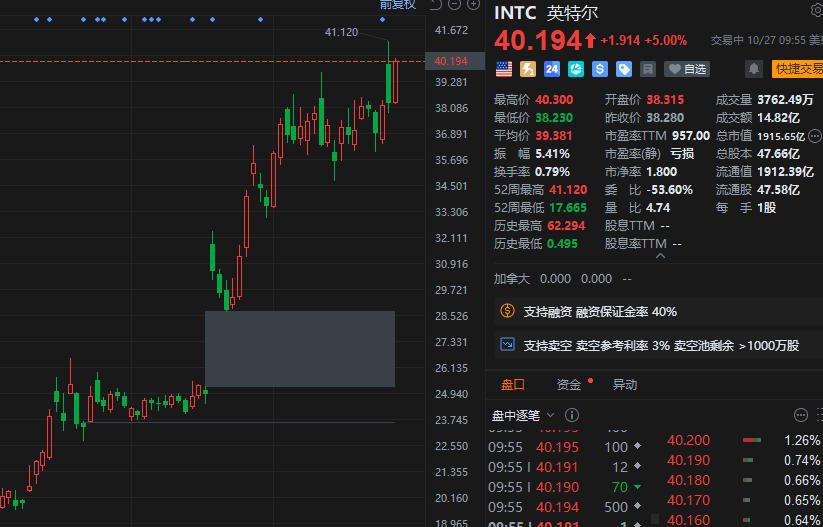Click the gray notes badge icon
823x527 pixels.
tap(648, 69)
